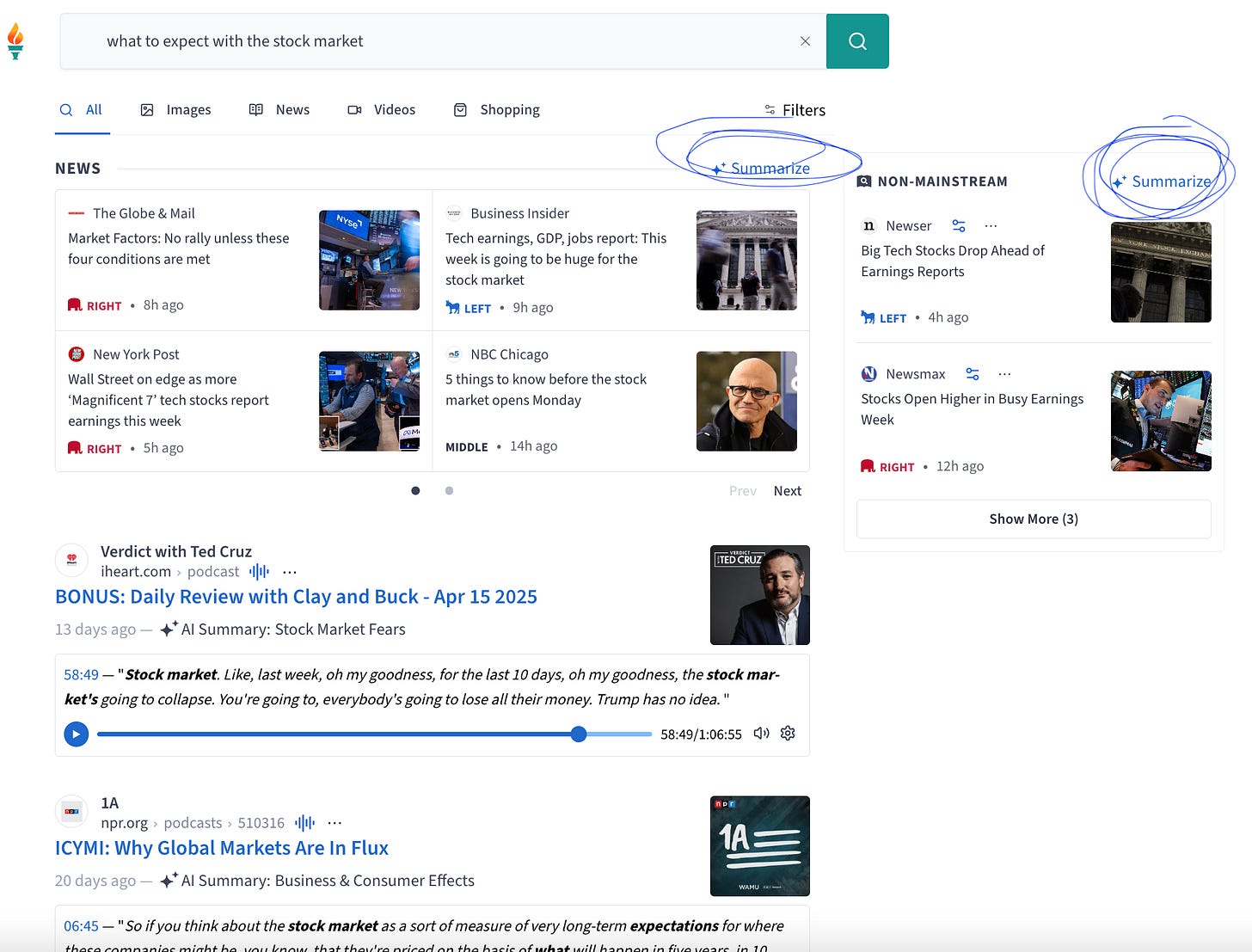The image size is (1252, 952).
Task: Go to first news carousel page dot
Action: point(415,491)
